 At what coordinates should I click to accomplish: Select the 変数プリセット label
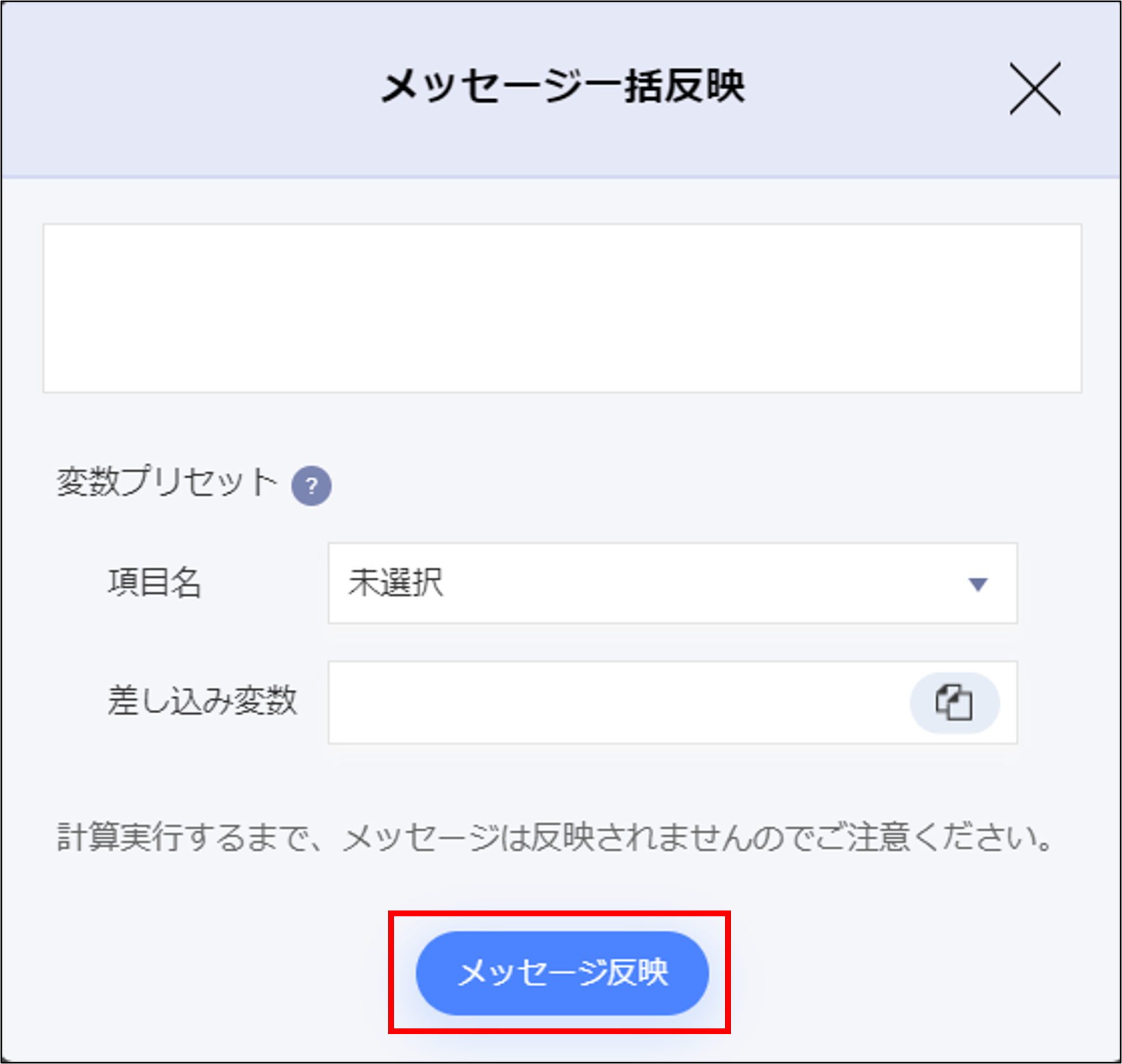(166, 483)
